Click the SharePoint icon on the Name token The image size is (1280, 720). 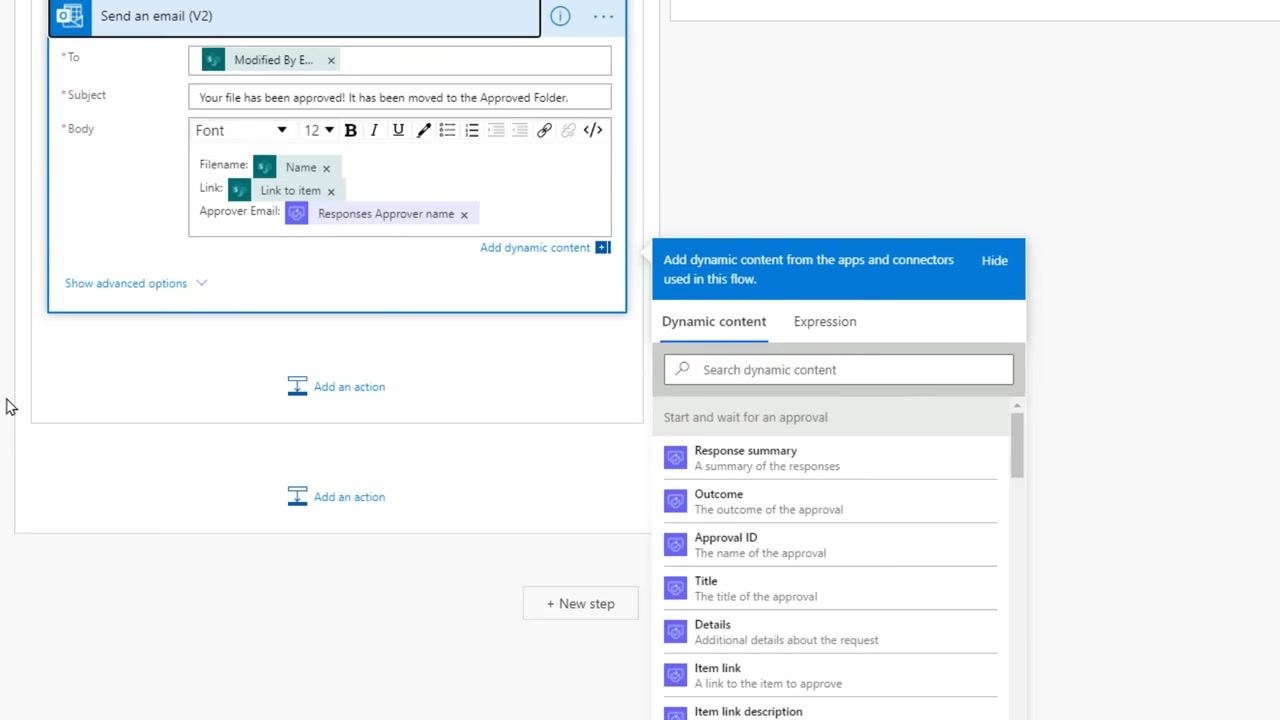(264, 167)
